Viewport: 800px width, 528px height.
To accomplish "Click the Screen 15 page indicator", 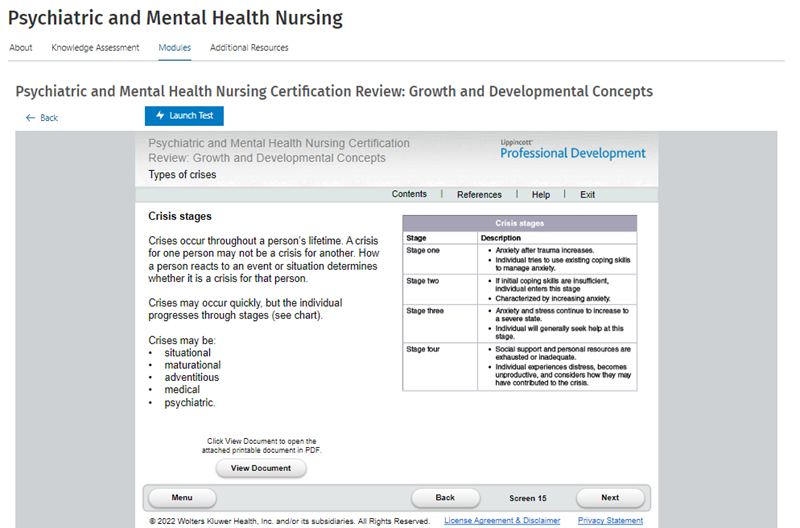I will (528, 498).
